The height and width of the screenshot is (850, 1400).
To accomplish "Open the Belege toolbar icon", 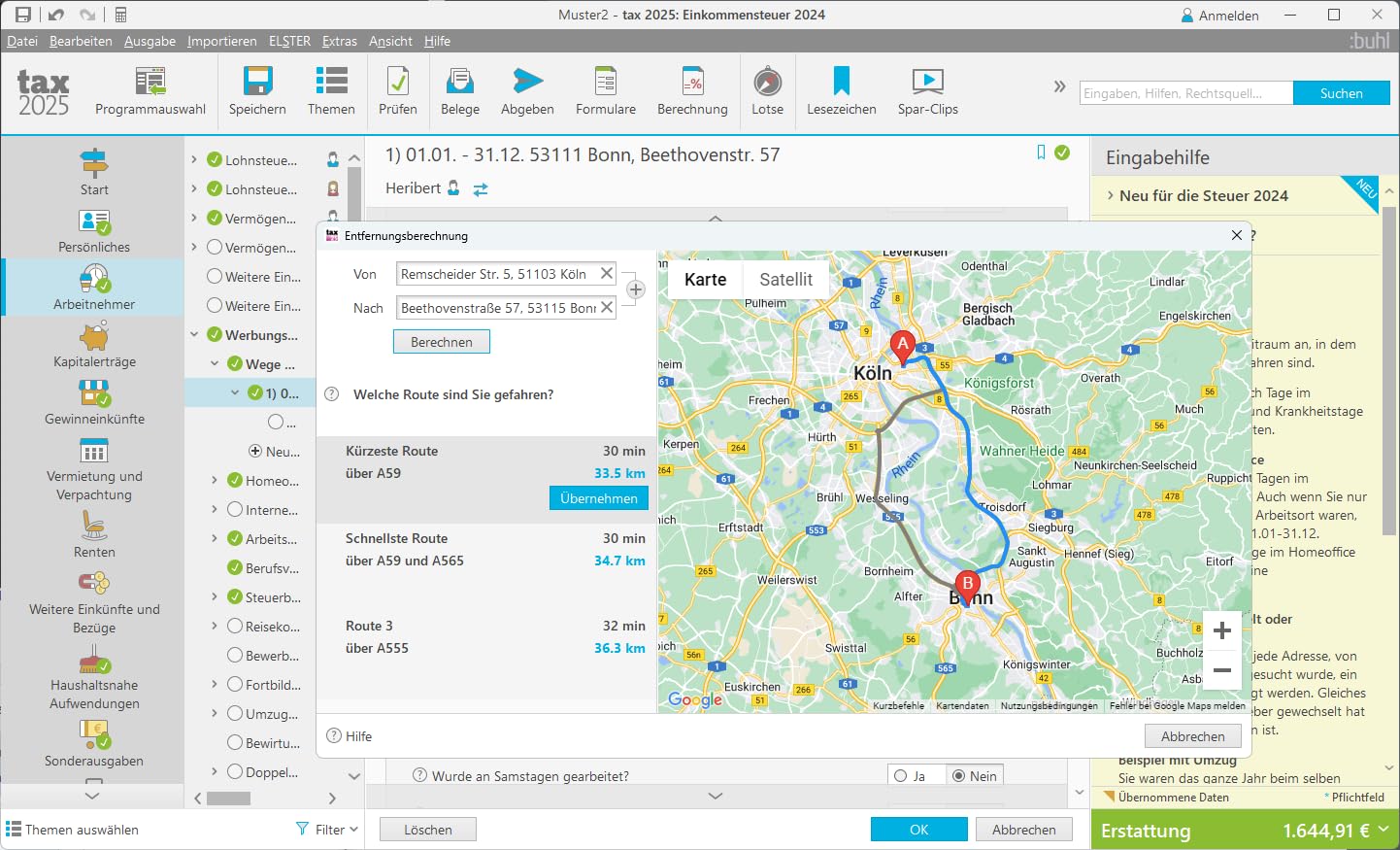I will 460,82.
